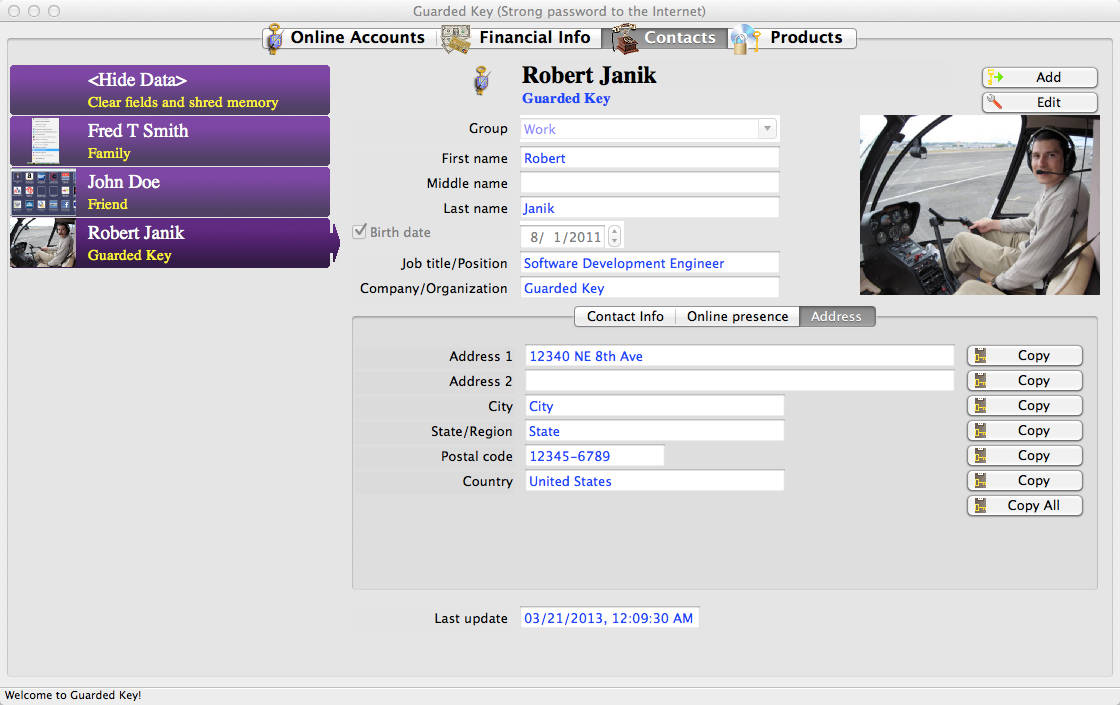
Task: Click the empty Middle name field
Action: click(x=649, y=184)
